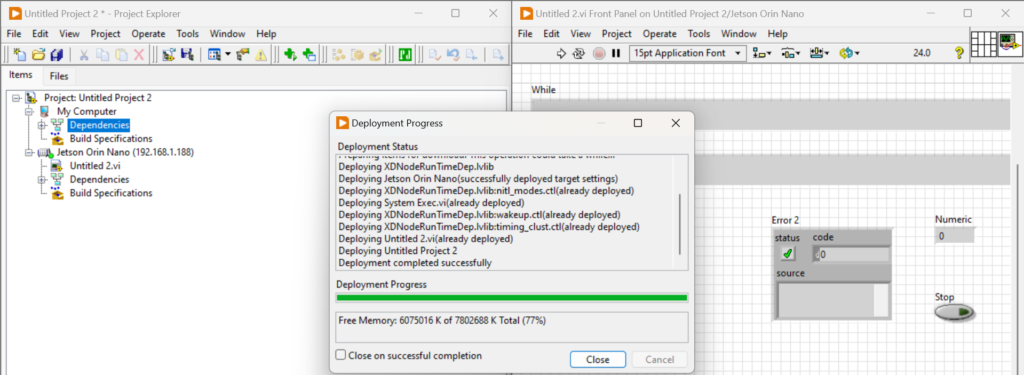This screenshot has width=1024, height=375.
Task: Open the 15pt Application Font dropdown
Action: 688,54
